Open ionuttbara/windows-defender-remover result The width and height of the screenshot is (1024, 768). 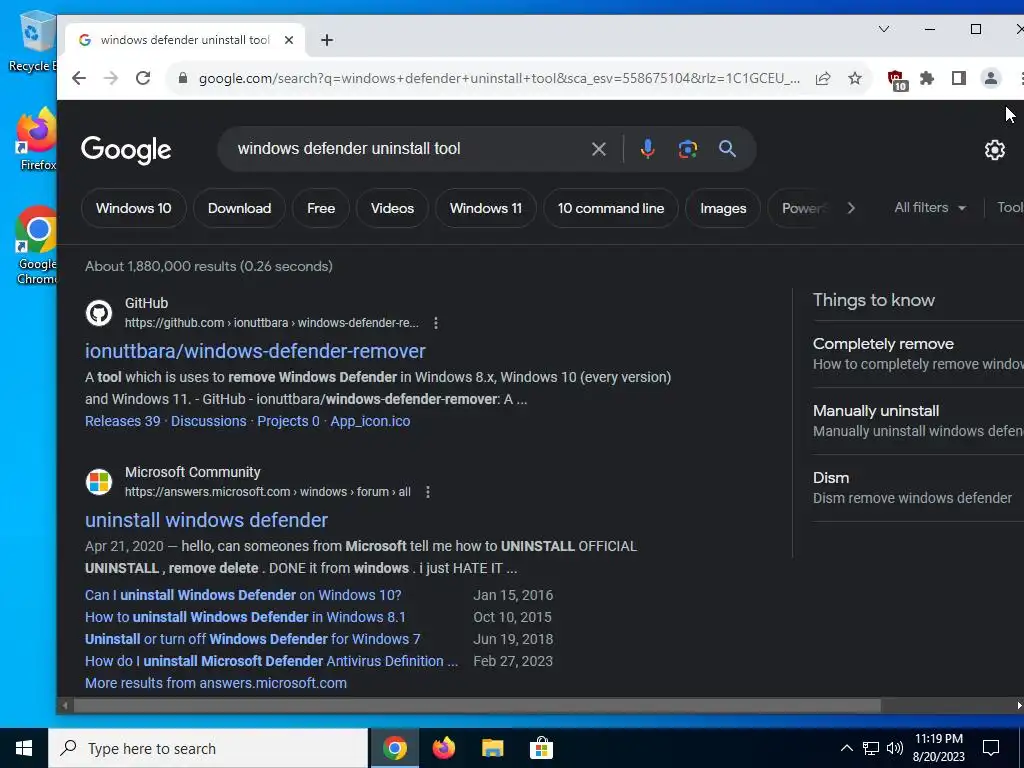point(255,351)
